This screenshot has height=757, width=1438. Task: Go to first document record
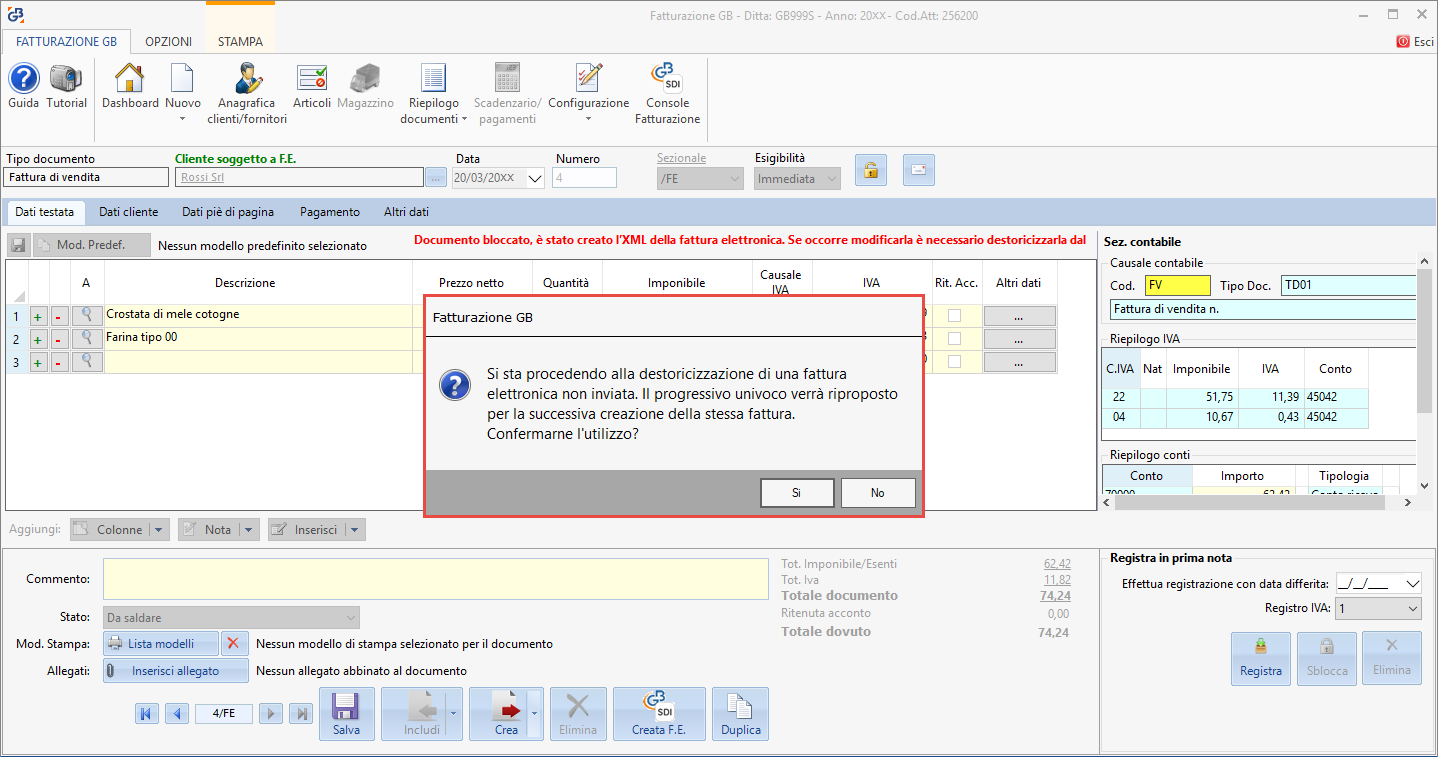(x=146, y=714)
